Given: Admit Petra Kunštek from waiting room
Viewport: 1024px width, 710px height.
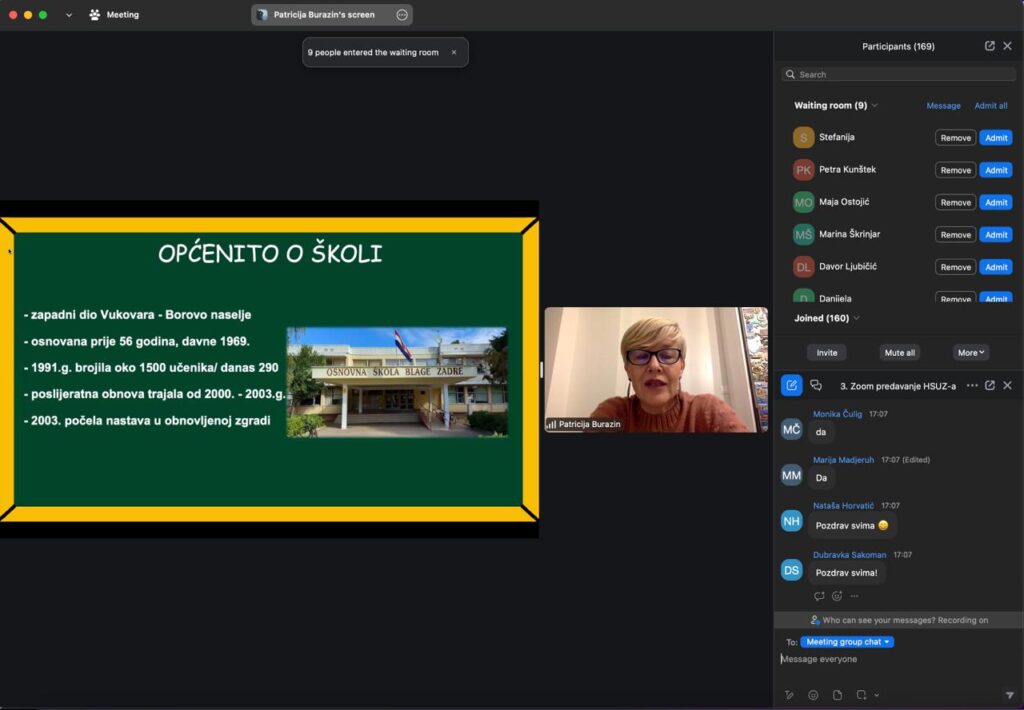Looking at the screenshot, I should click(x=995, y=170).
